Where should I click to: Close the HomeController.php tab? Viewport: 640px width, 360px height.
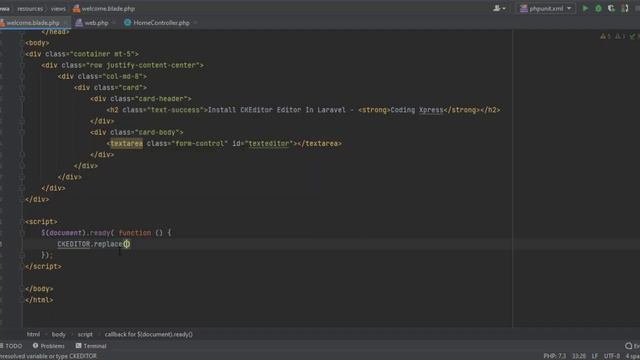[195, 23]
